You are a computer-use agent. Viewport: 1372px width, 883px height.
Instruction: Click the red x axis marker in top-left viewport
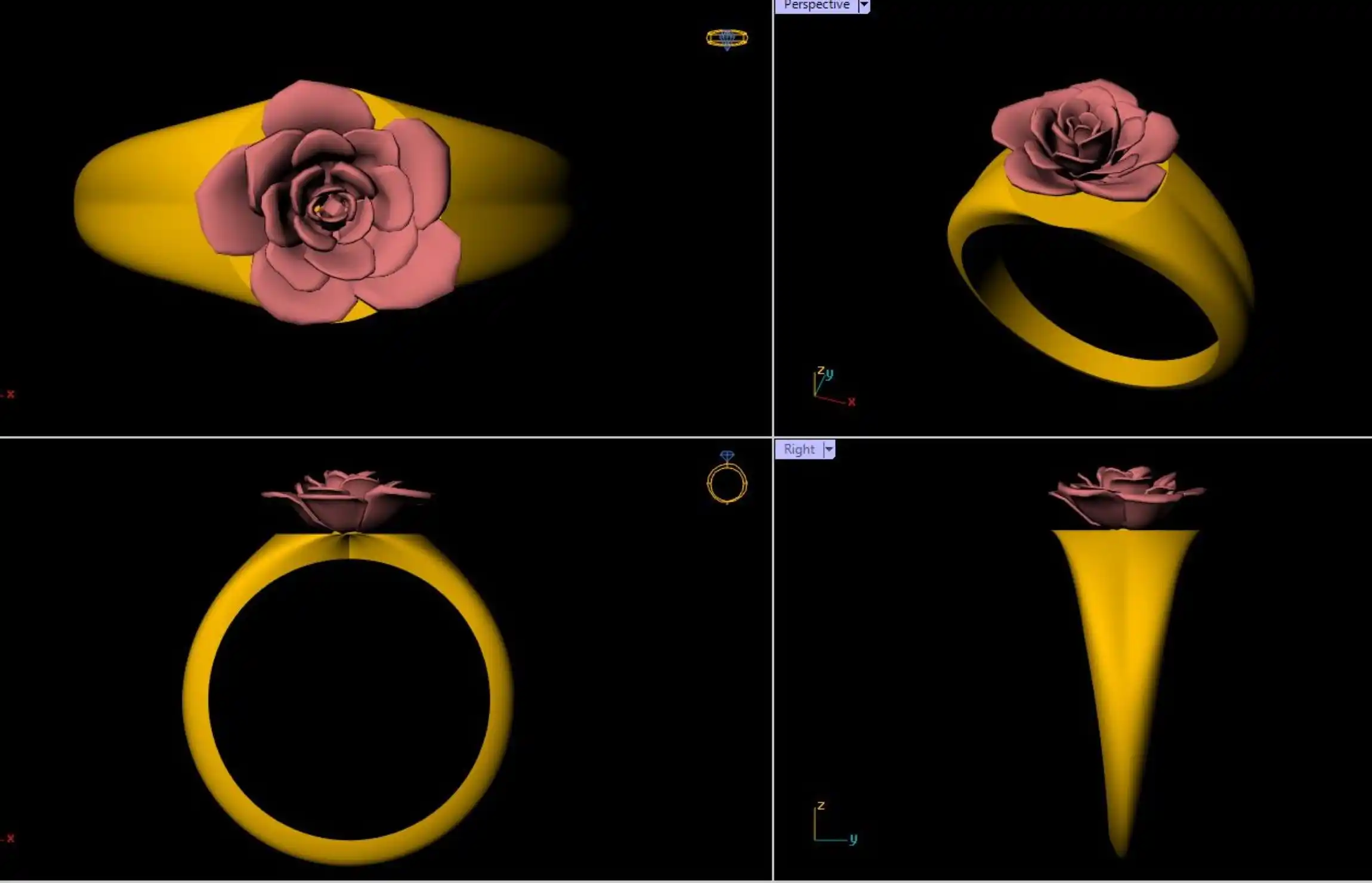coord(10,394)
